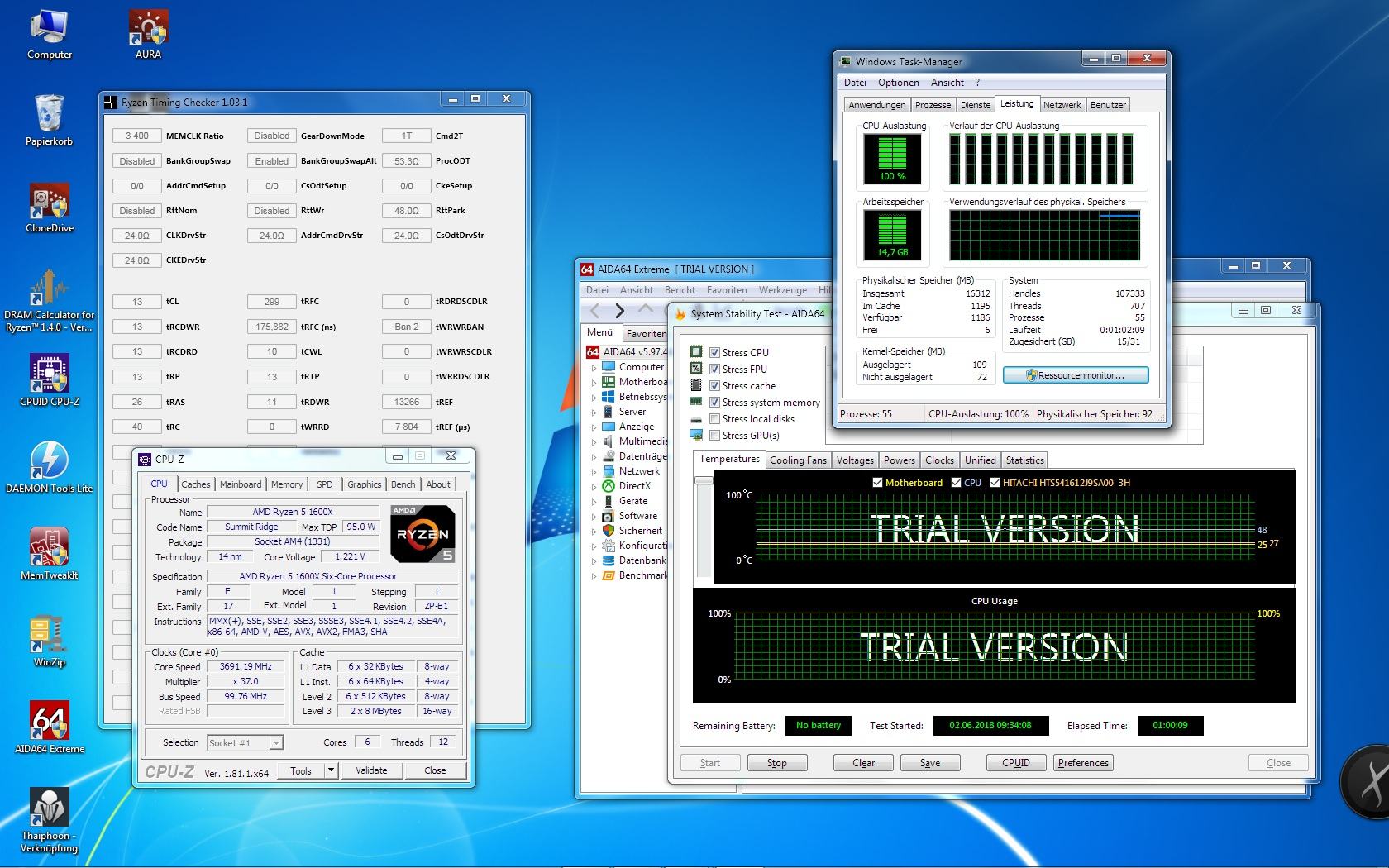Image resolution: width=1389 pixels, height=868 pixels.
Task: Expand the Anzeige tree node
Action: (594, 427)
